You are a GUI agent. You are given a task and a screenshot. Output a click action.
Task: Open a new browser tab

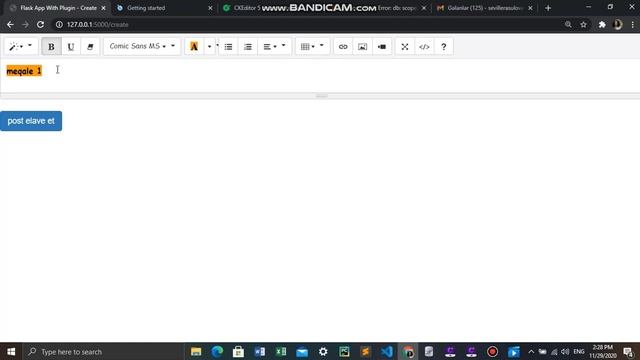(548, 8)
